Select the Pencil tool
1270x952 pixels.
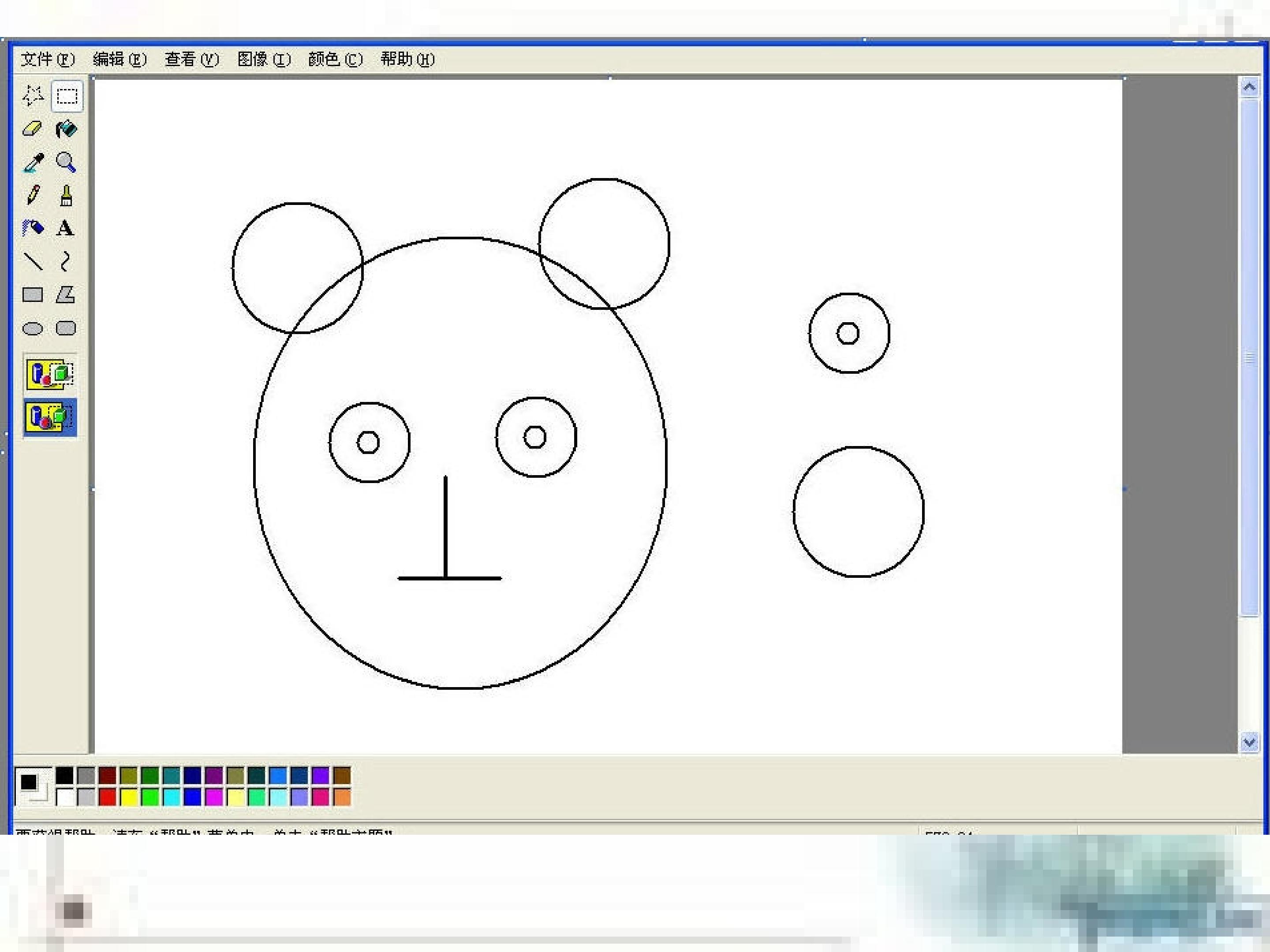(33, 196)
